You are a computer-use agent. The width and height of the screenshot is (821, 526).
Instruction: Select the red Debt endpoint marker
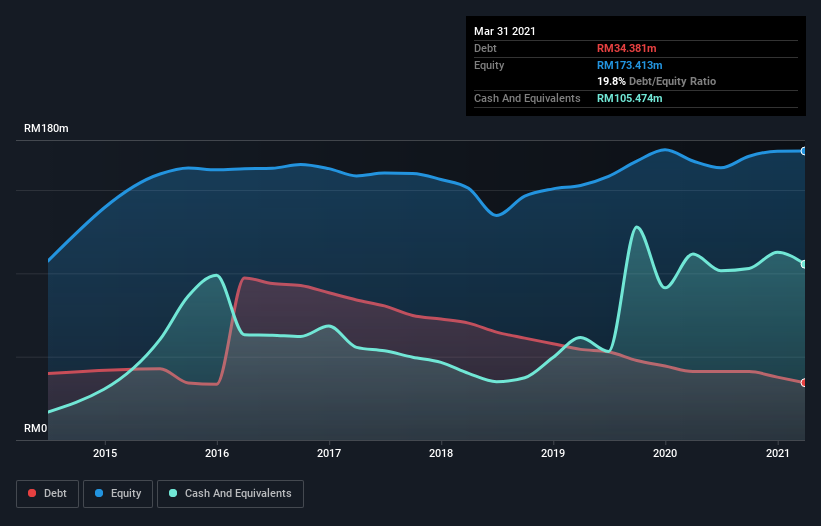(804, 383)
